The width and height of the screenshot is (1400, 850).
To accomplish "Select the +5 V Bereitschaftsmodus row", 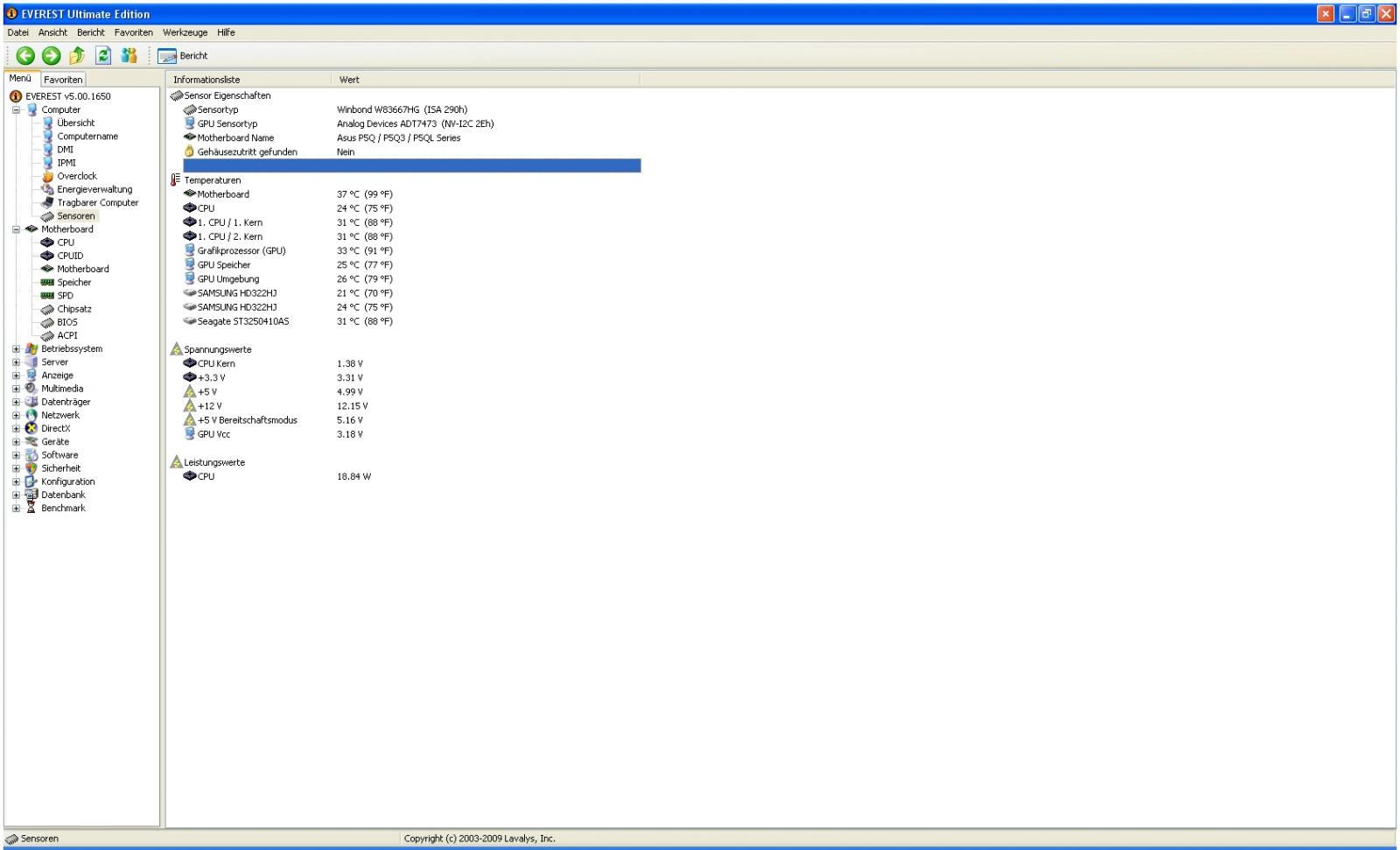I will tap(411, 420).
